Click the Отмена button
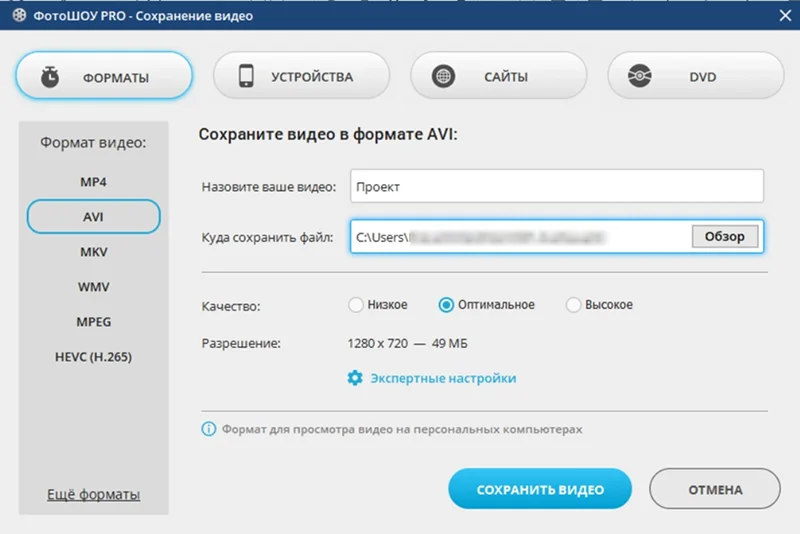The height and width of the screenshot is (534, 800). pyautogui.click(x=714, y=490)
